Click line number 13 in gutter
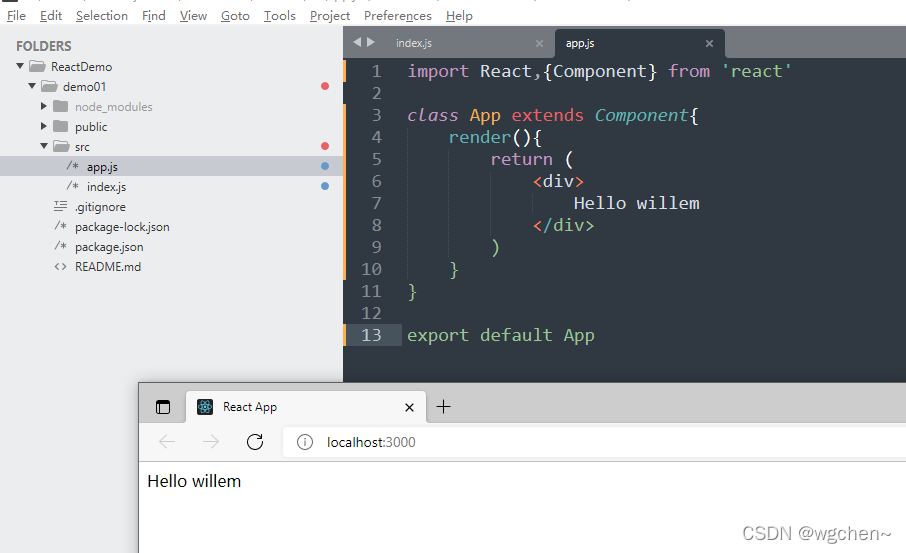 pos(372,335)
